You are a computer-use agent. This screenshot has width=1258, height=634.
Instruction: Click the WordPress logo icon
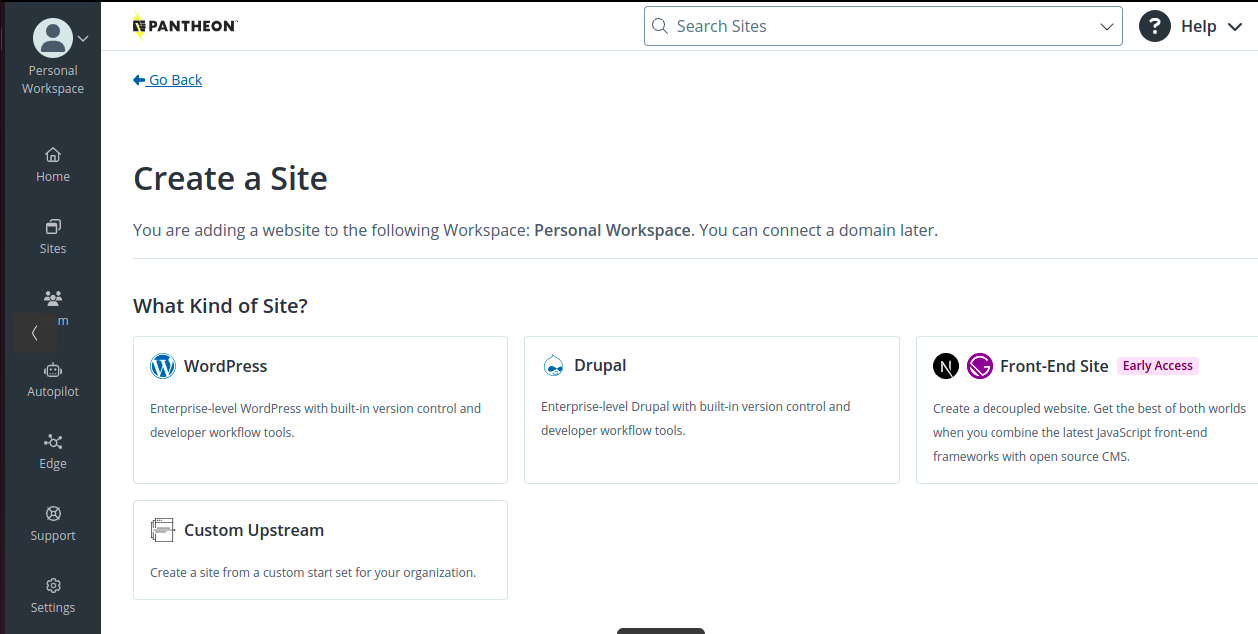click(x=163, y=366)
